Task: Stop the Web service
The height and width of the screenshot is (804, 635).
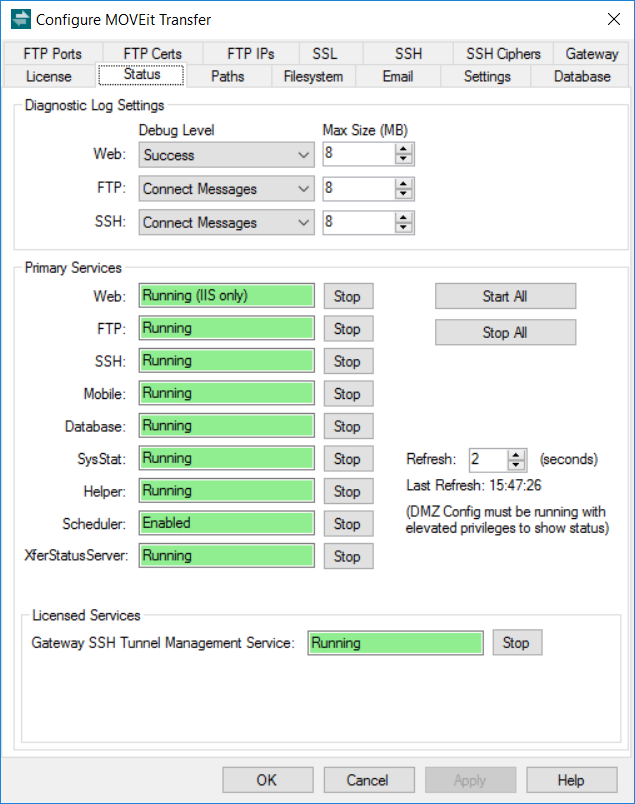Action: tap(348, 296)
